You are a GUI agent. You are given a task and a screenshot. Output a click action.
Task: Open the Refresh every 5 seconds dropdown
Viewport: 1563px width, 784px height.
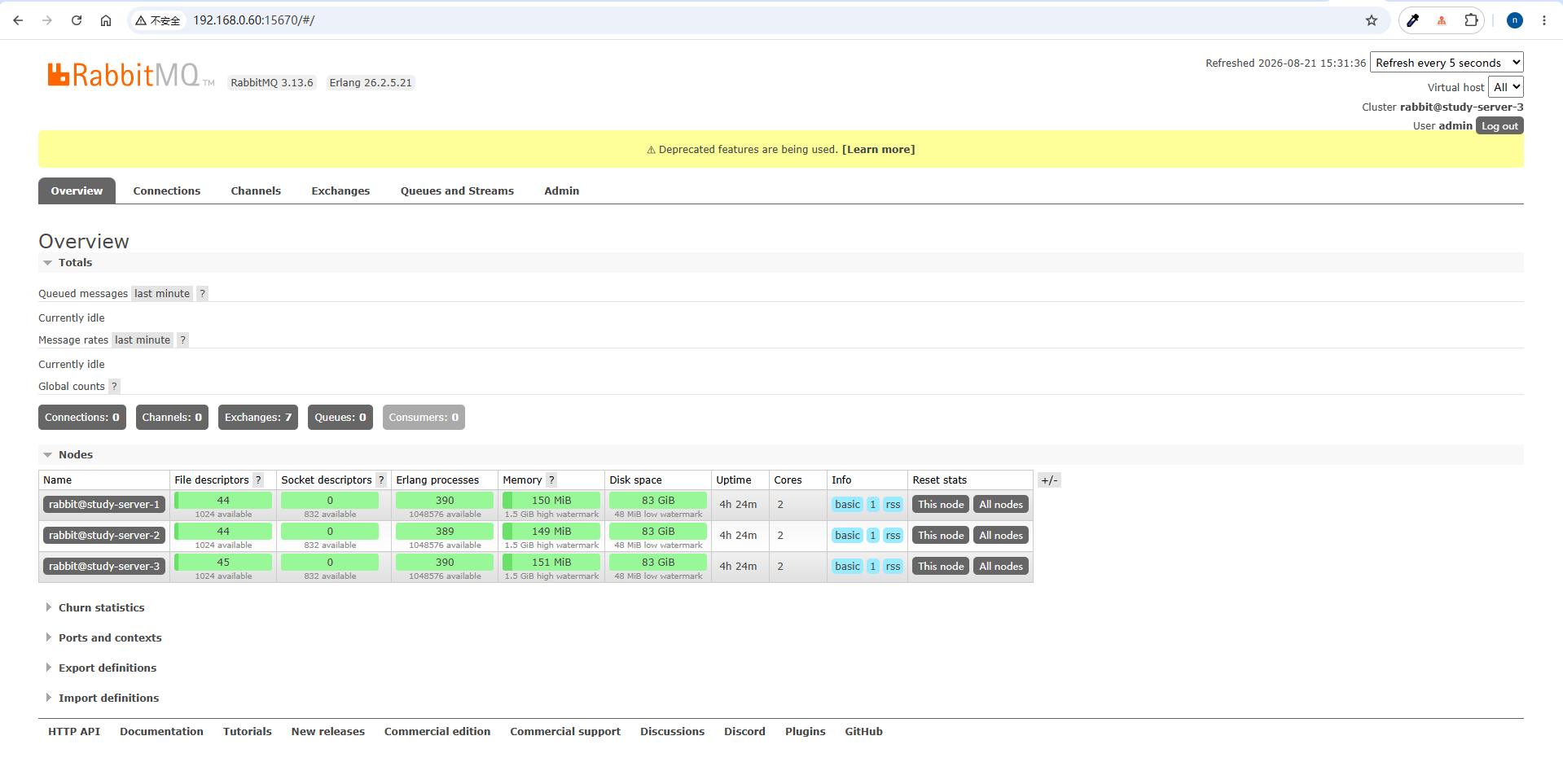(1447, 63)
